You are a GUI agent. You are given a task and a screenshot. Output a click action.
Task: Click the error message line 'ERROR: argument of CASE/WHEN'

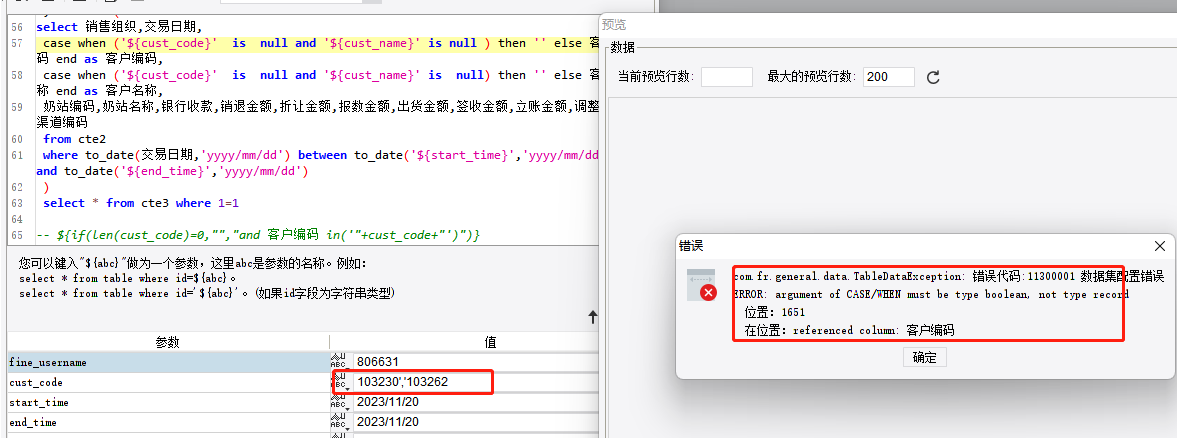click(931, 295)
